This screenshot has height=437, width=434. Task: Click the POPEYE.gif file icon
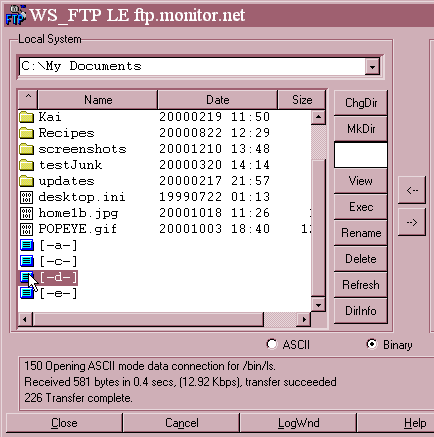coord(26,229)
